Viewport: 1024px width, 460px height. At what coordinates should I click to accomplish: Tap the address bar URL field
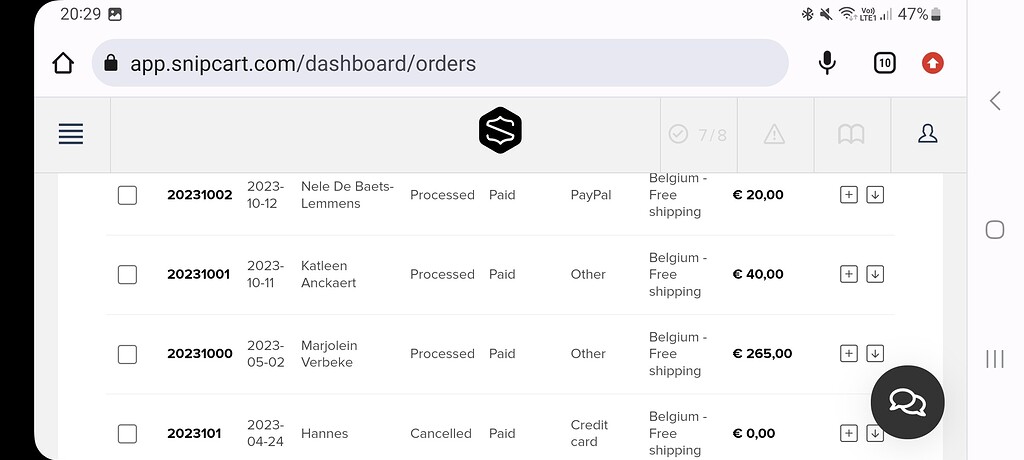tap(440, 63)
